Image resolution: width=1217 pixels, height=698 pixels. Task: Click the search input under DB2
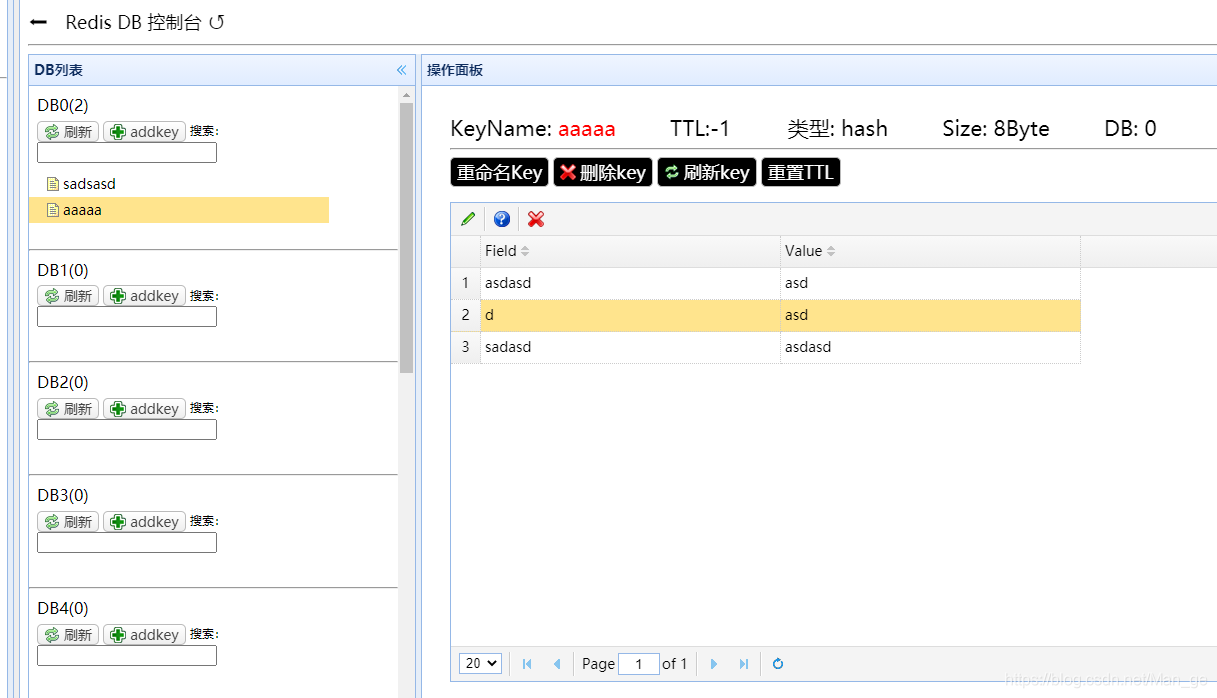pos(127,430)
